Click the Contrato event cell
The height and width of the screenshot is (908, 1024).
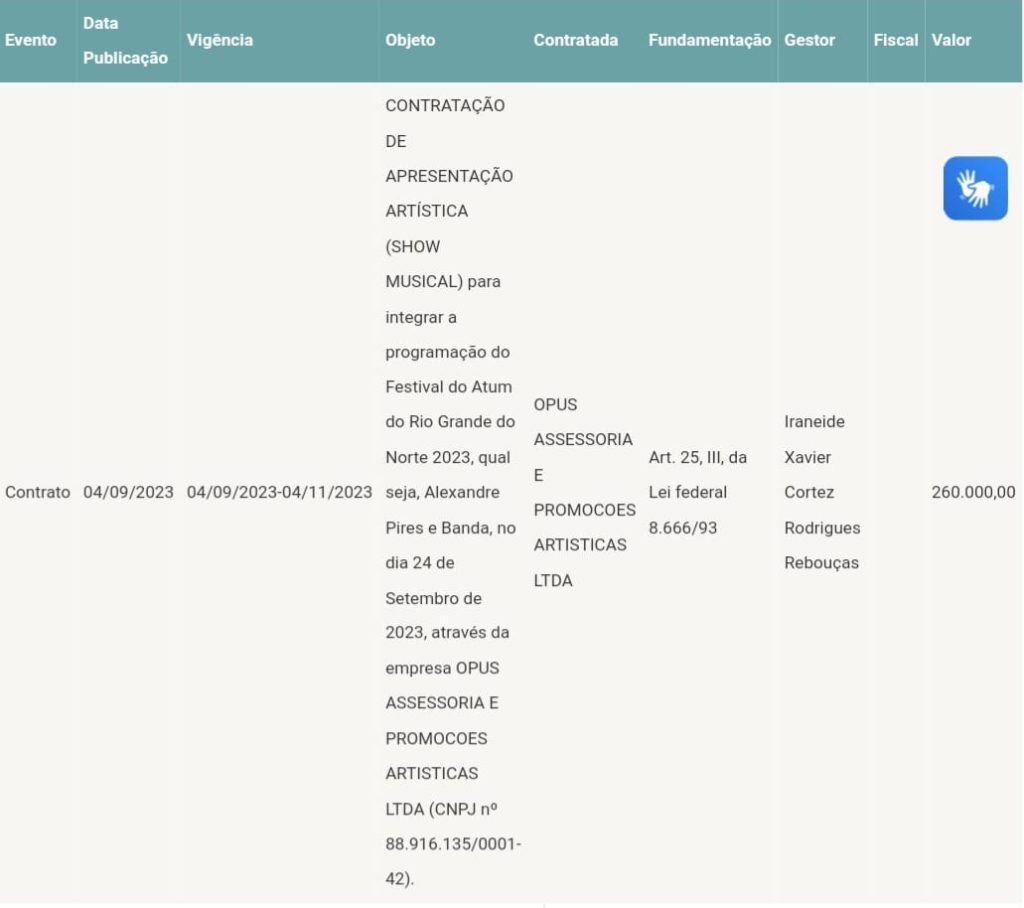click(x=38, y=492)
